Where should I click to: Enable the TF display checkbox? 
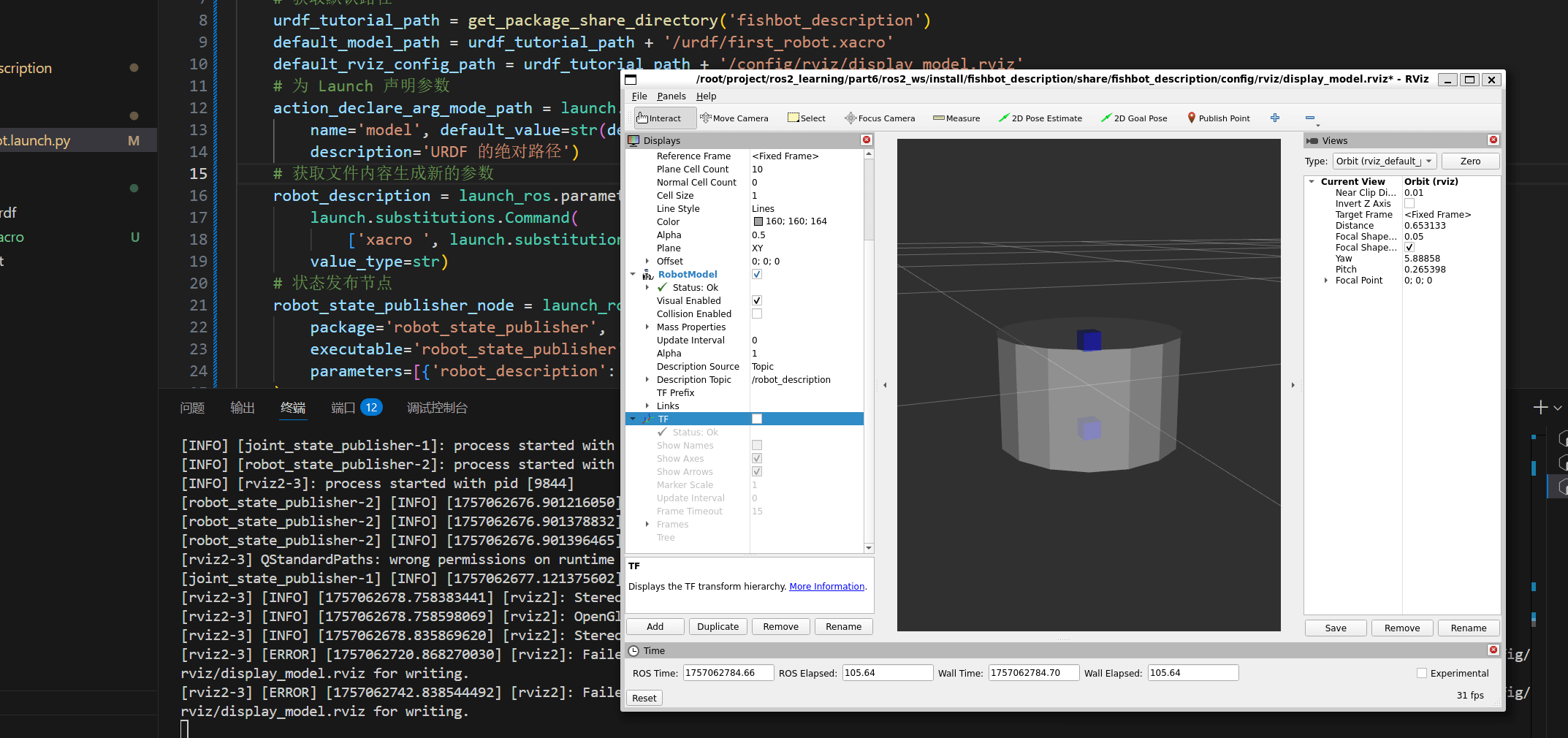coord(757,419)
